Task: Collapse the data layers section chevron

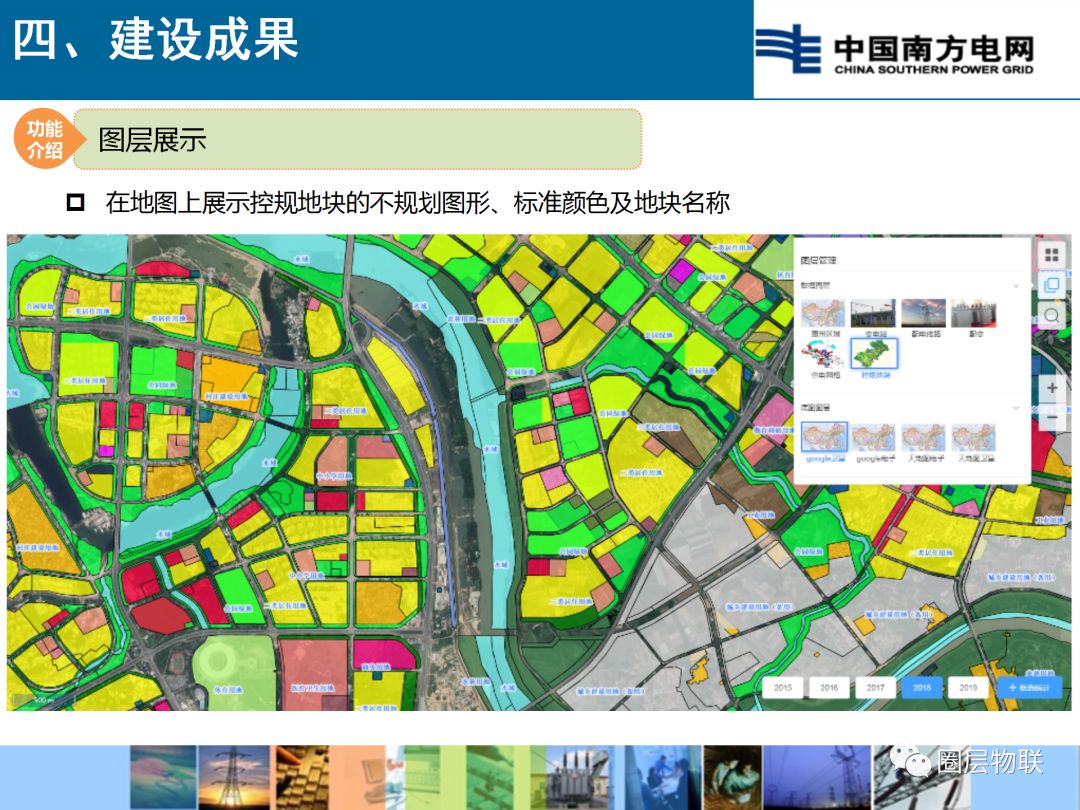Action: (1015, 285)
